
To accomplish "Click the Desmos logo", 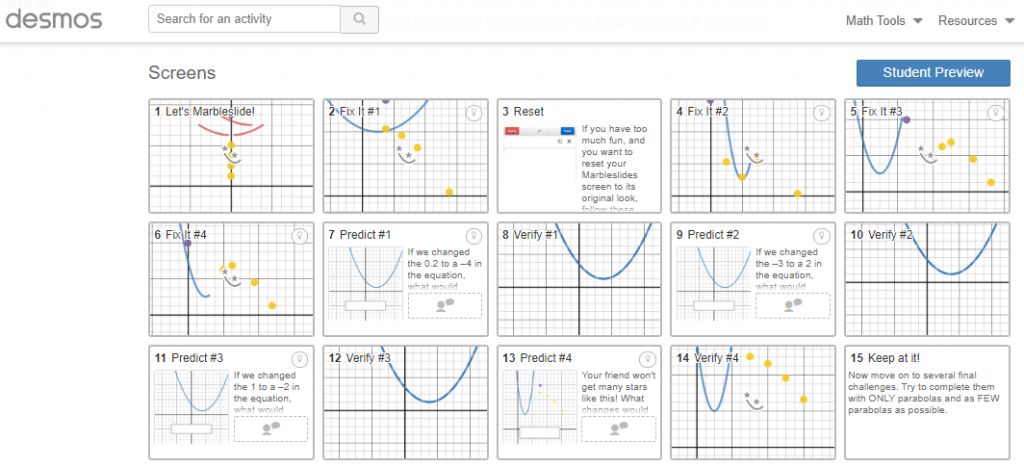I will coord(54,19).
